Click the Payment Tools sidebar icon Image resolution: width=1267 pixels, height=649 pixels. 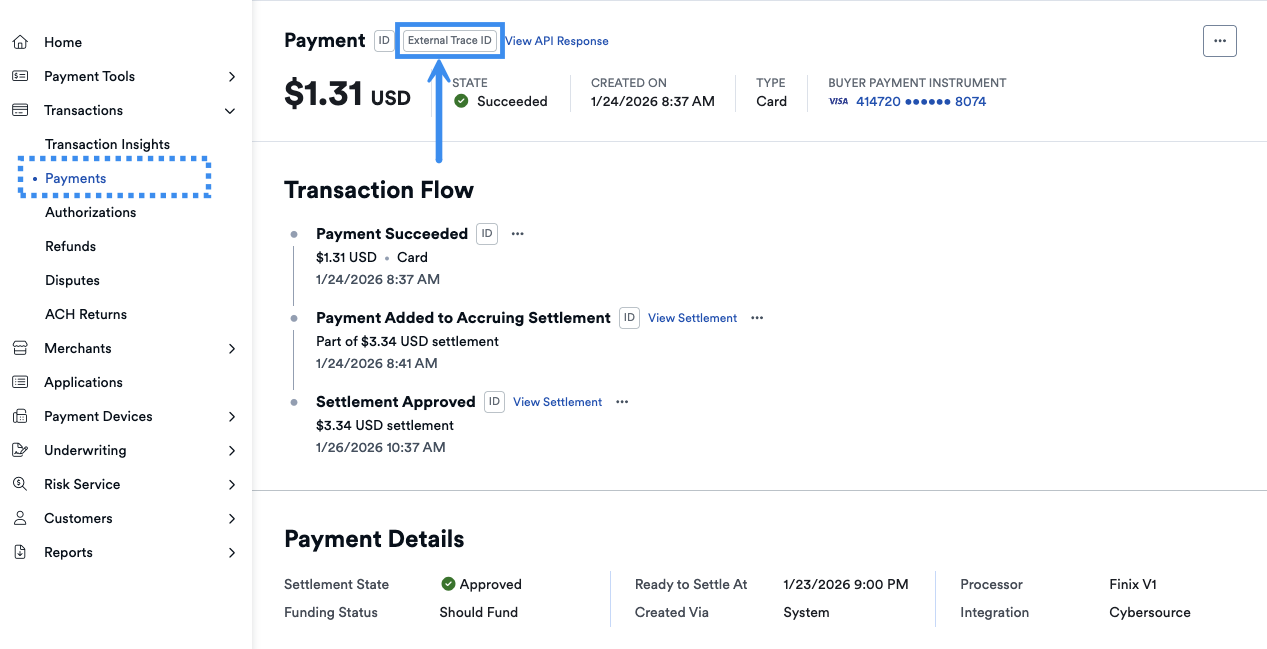click(x=20, y=76)
